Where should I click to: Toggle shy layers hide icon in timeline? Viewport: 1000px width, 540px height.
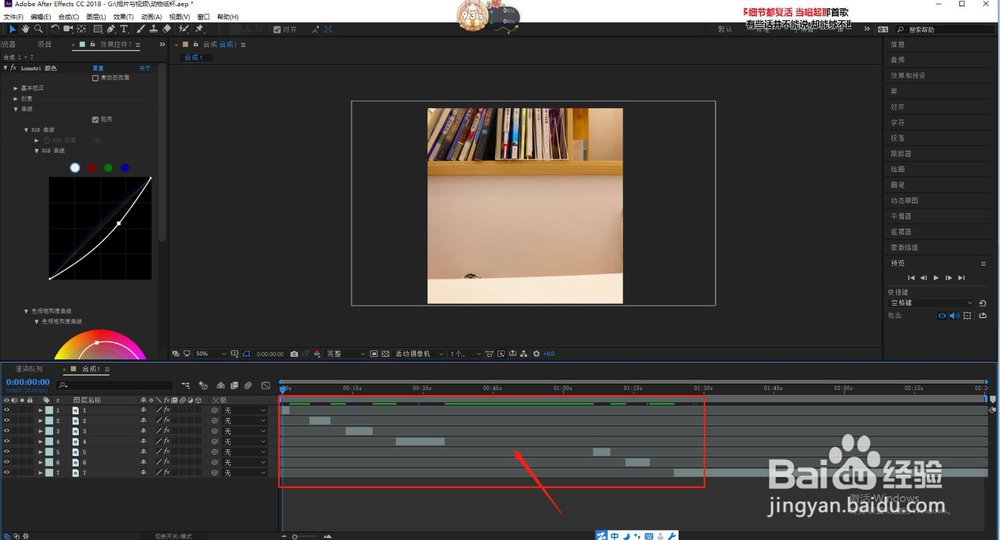point(221,385)
